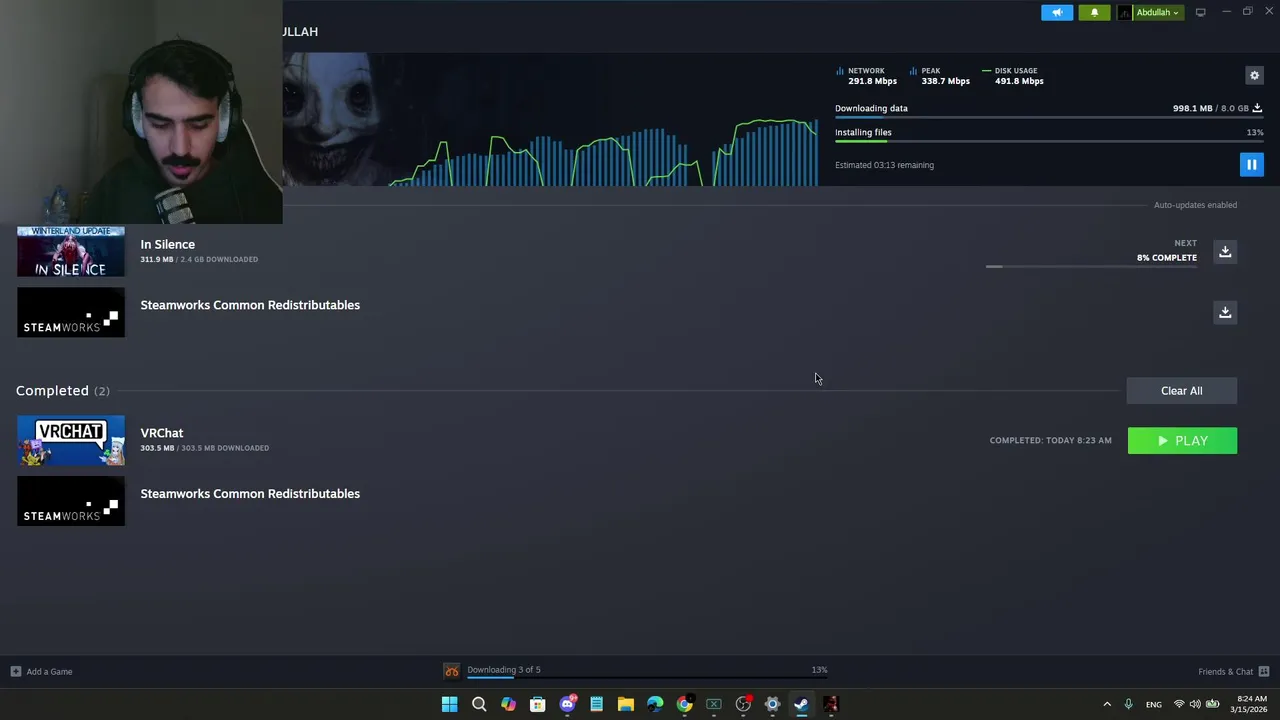1280x720 pixels.
Task: Open the clock showing 8:24 AM
Action: click(x=1248, y=704)
